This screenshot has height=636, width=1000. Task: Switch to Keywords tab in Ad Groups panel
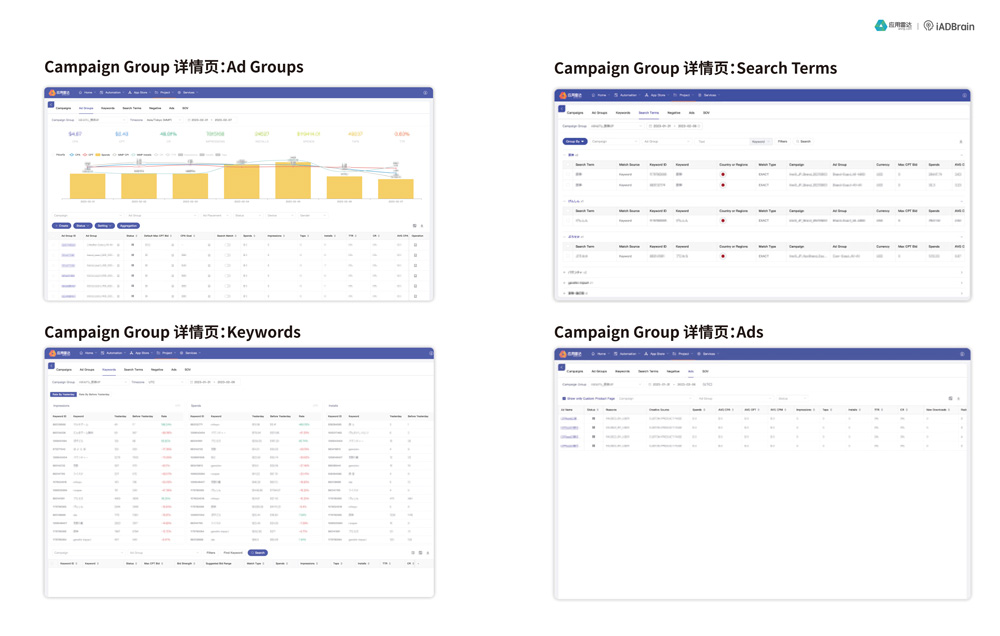point(108,108)
